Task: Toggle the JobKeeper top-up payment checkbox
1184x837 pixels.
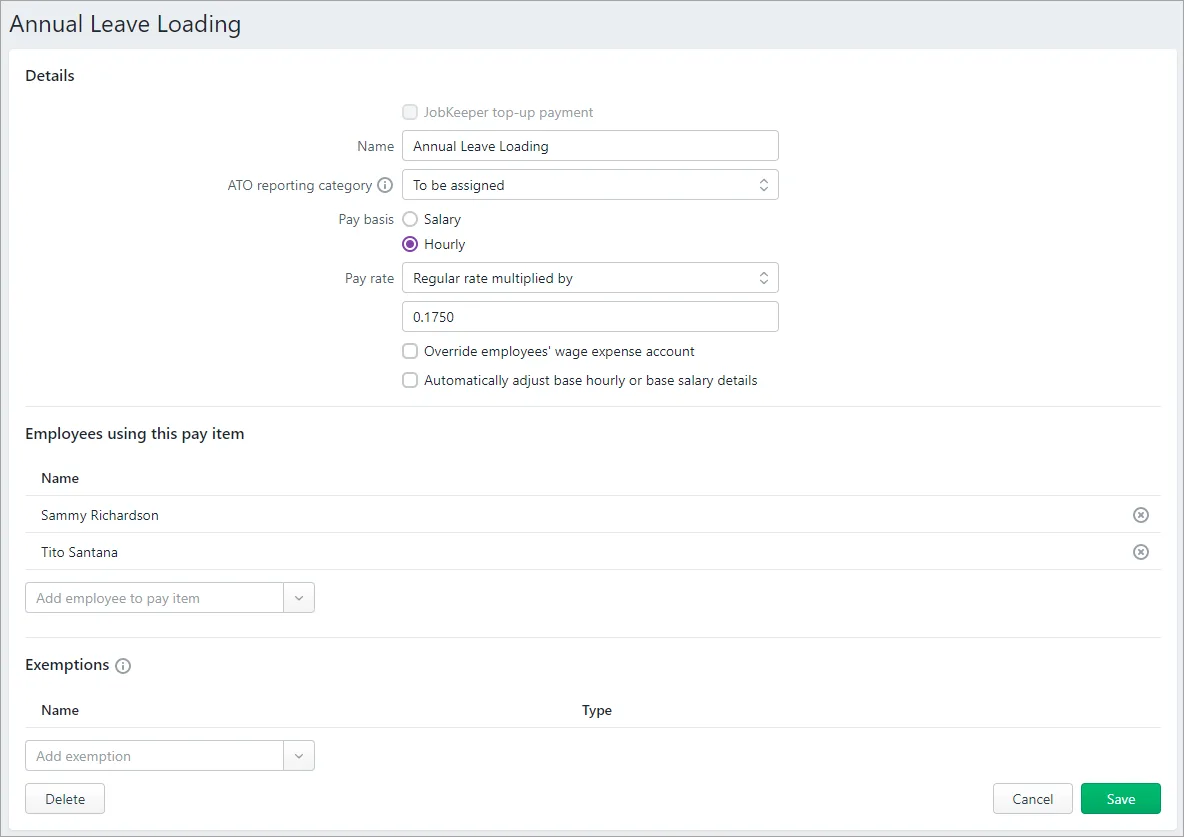Action: 410,112
